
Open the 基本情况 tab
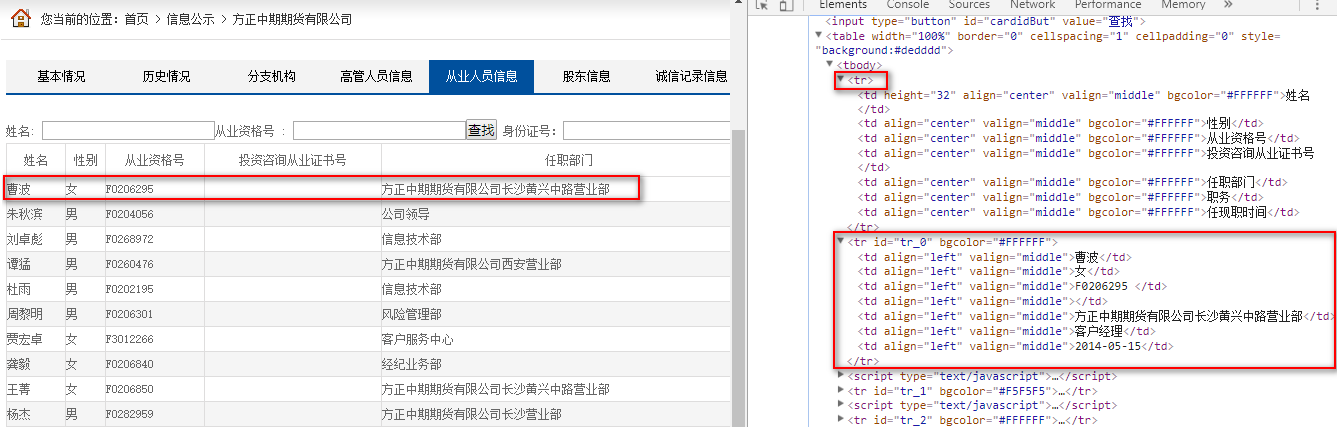[x=61, y=77]
